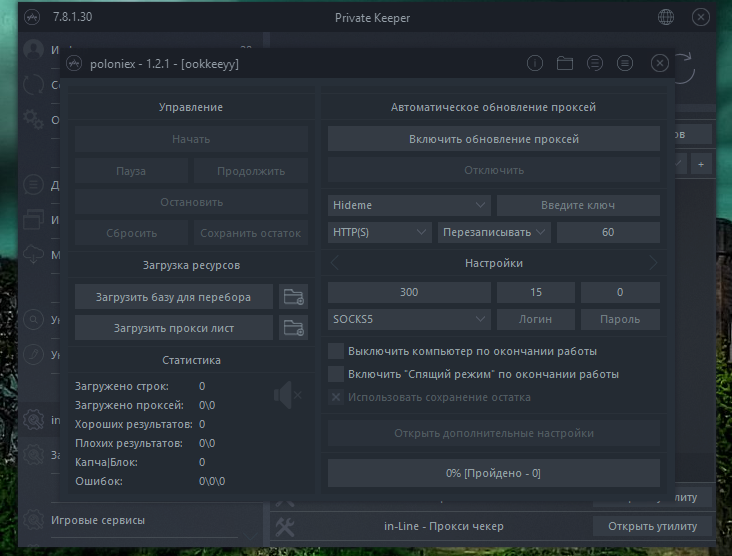
Task: Open the folder icon in poloniex title bar
Action: coord(565,63)
